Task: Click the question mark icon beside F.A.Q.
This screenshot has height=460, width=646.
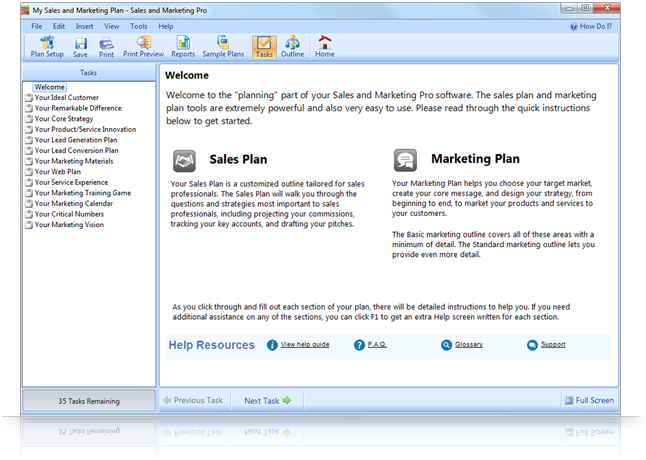Action: (359, 345)
